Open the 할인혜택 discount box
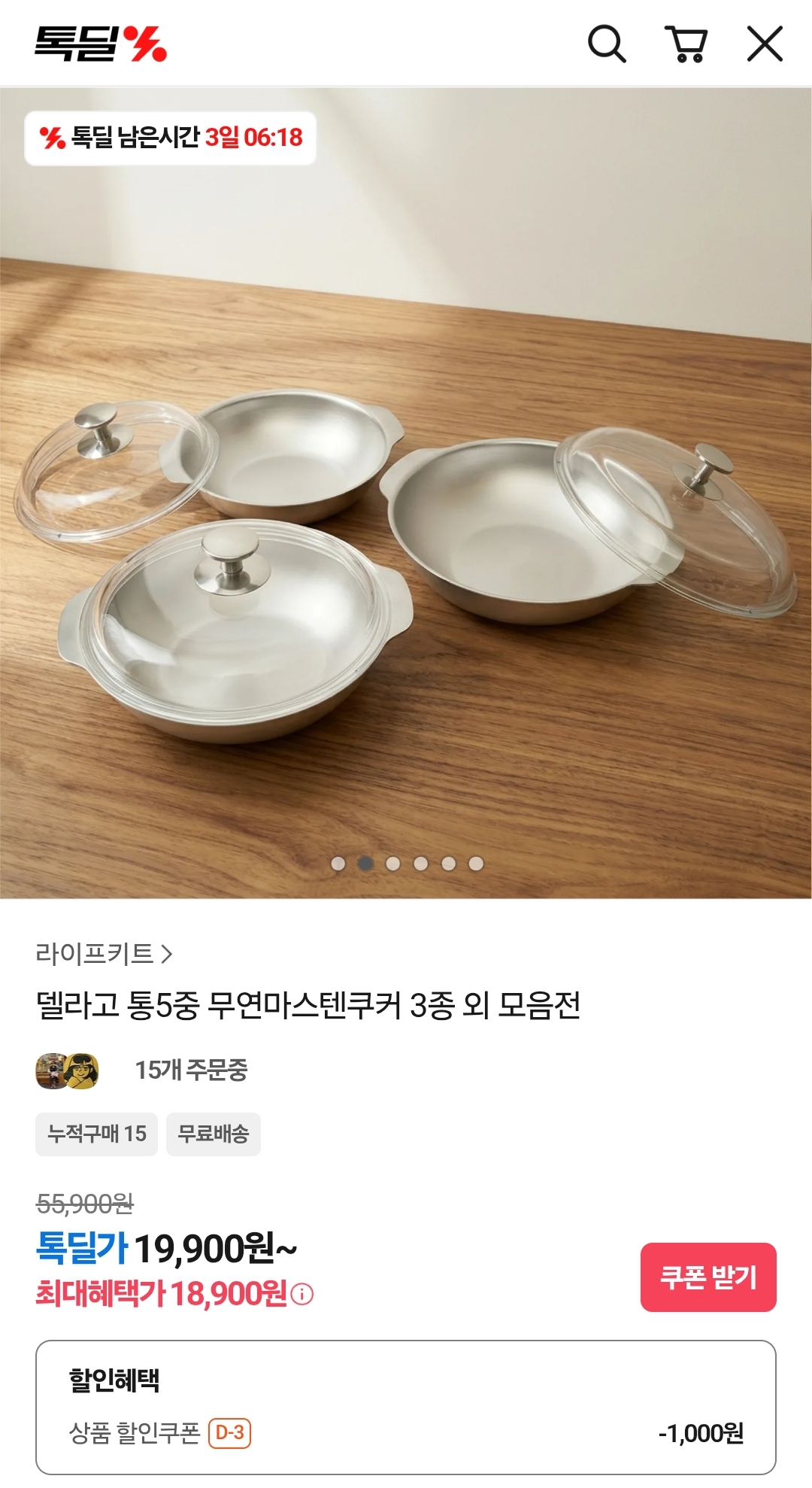This screenshot has width=812, height=1488. (406, 1407)
